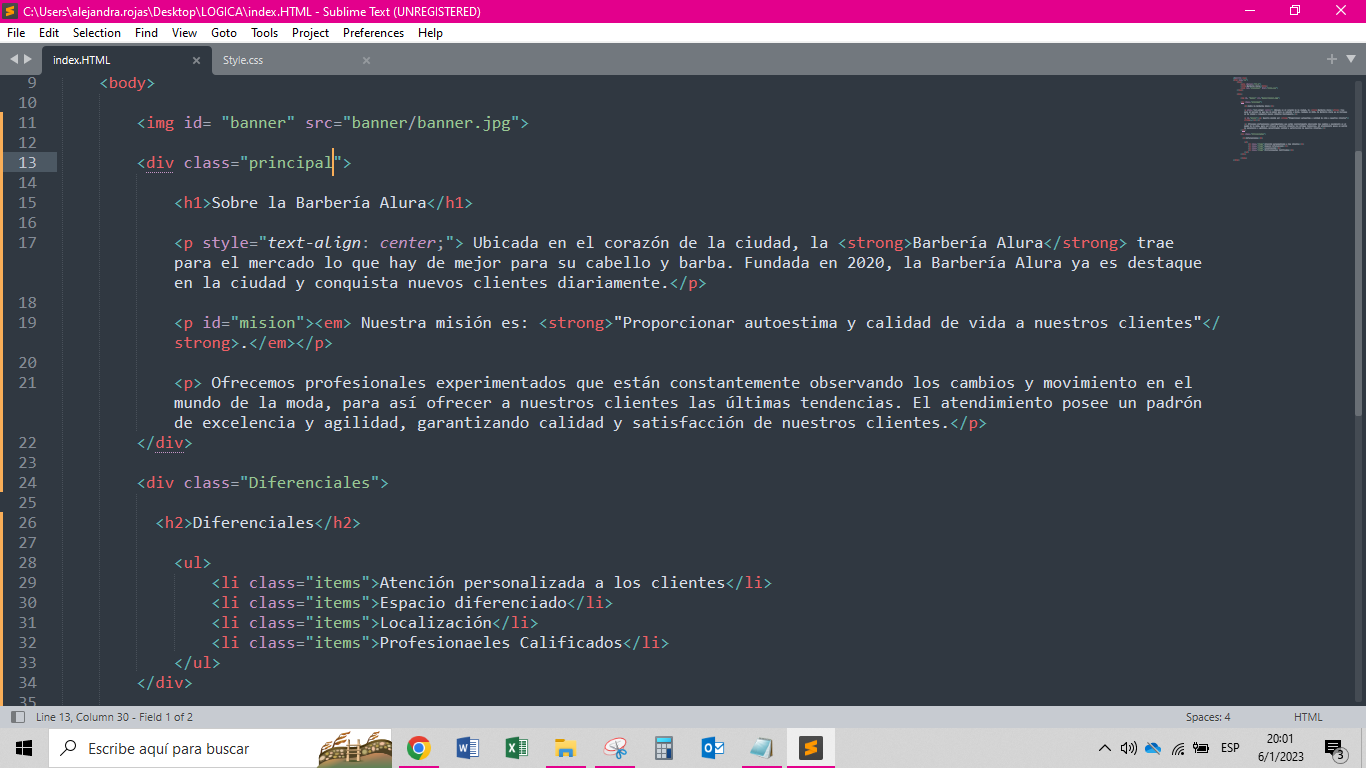Open the Tools menu
Viewport: 1366px width, 768px height.
pos(265,33)
